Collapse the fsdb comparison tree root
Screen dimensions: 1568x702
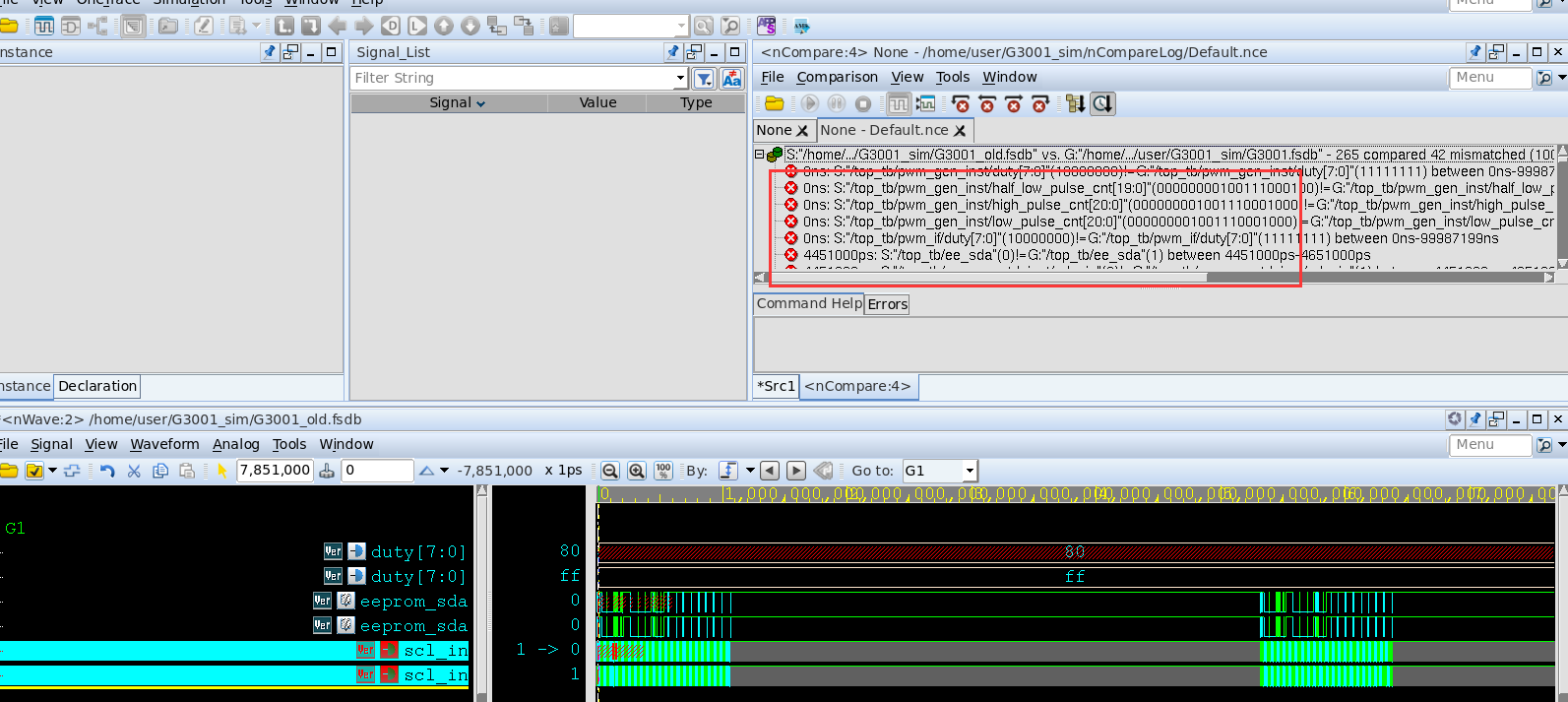coord(759,155)
